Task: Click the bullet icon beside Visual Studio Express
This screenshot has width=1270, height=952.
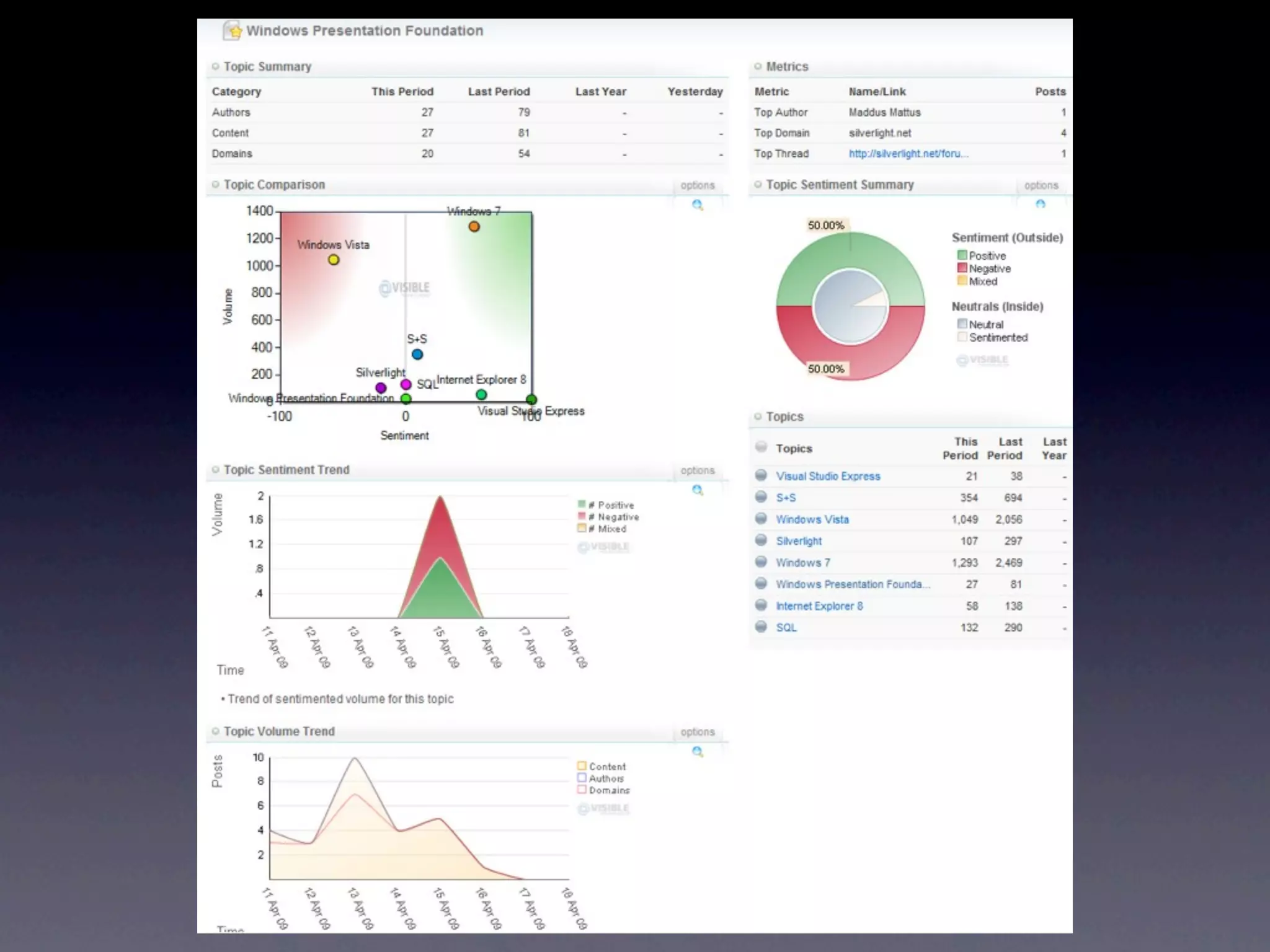Action: tap(761, 475)
